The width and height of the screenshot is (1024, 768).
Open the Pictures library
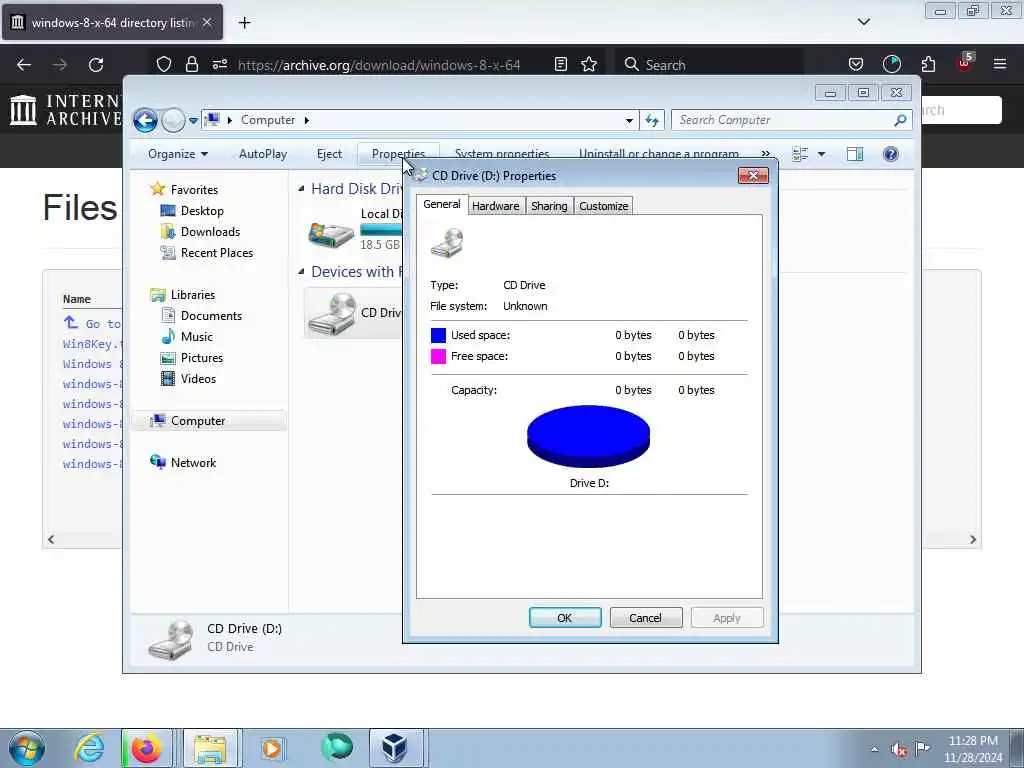tap(202, 357)
